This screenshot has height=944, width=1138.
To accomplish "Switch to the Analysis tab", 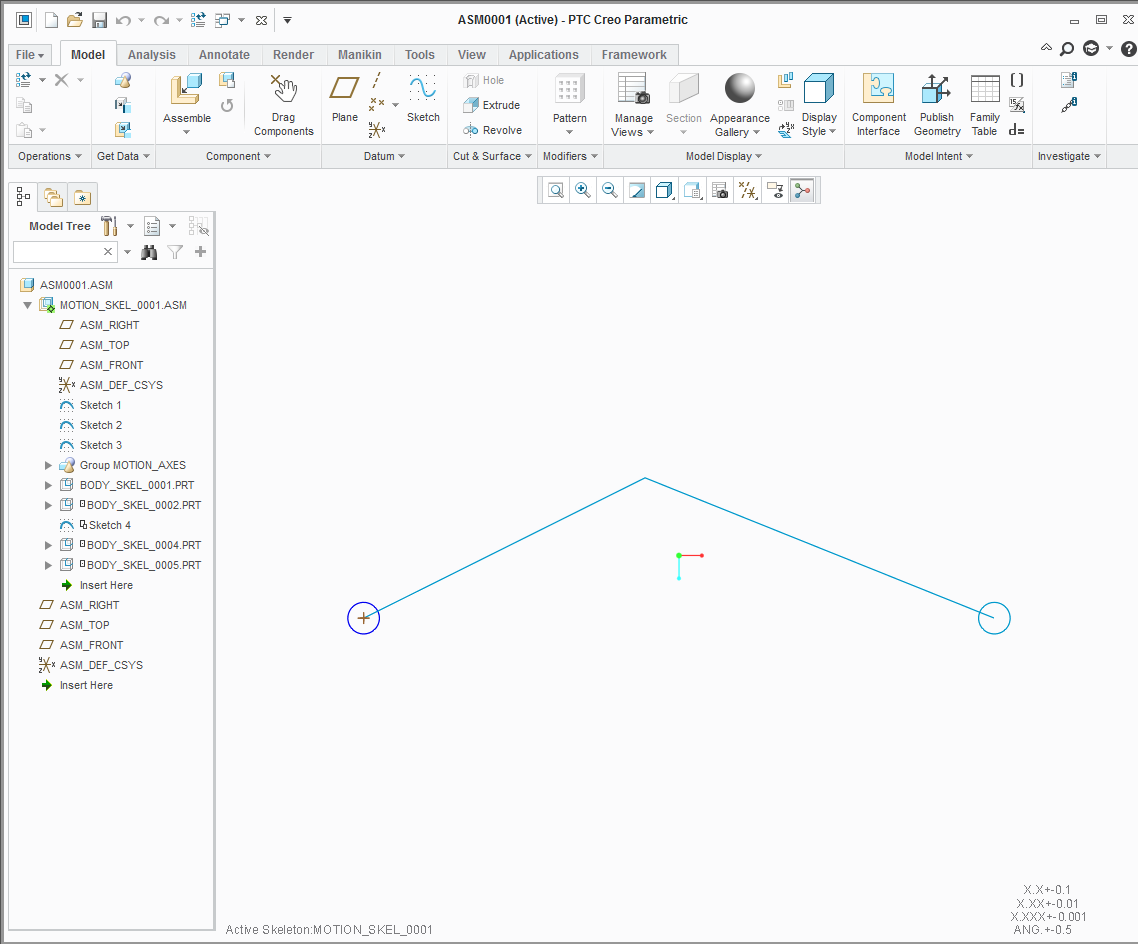I will pyautogui.click(x=152, y=54).
